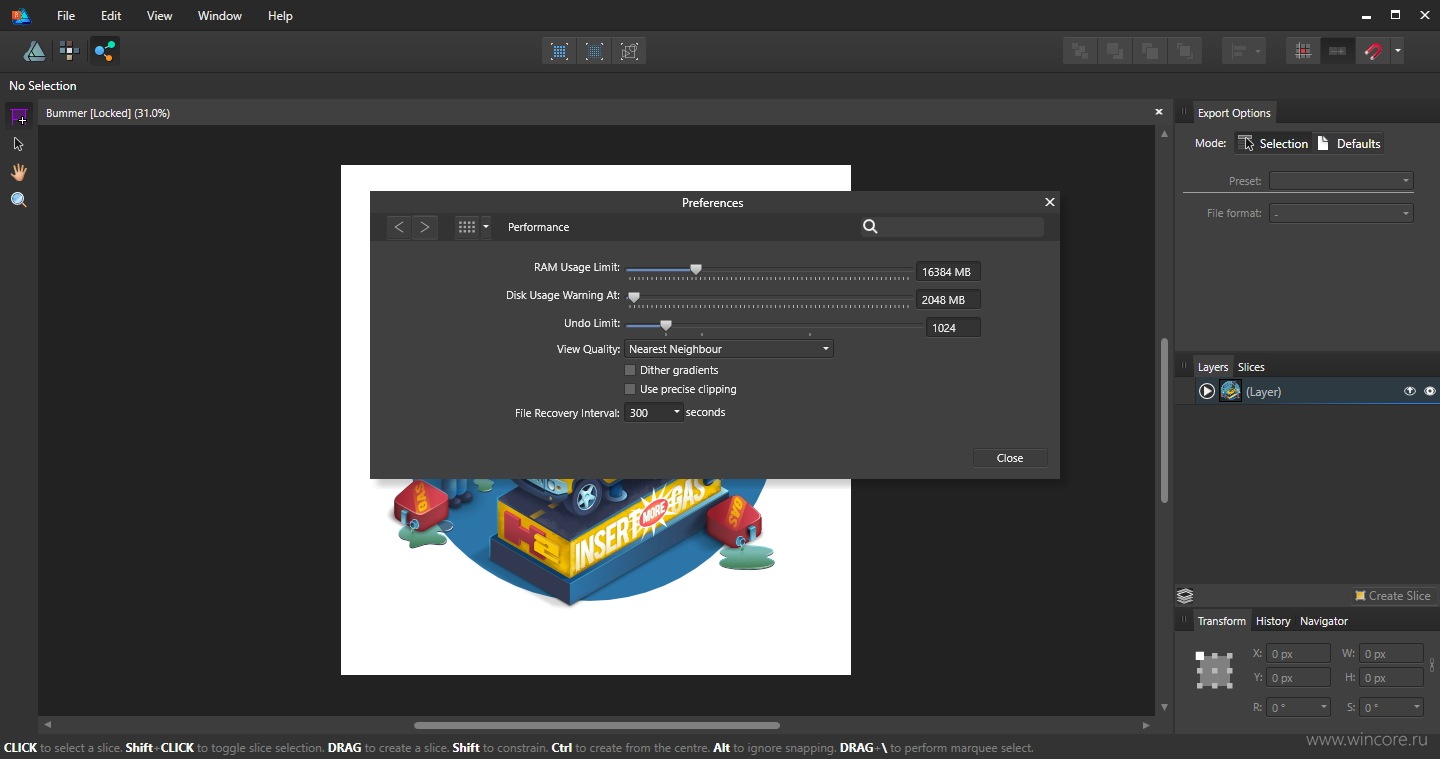Viewport: 1440px width, 759px height.
Task: Switch to the Slices tab
Action: 1251,367
